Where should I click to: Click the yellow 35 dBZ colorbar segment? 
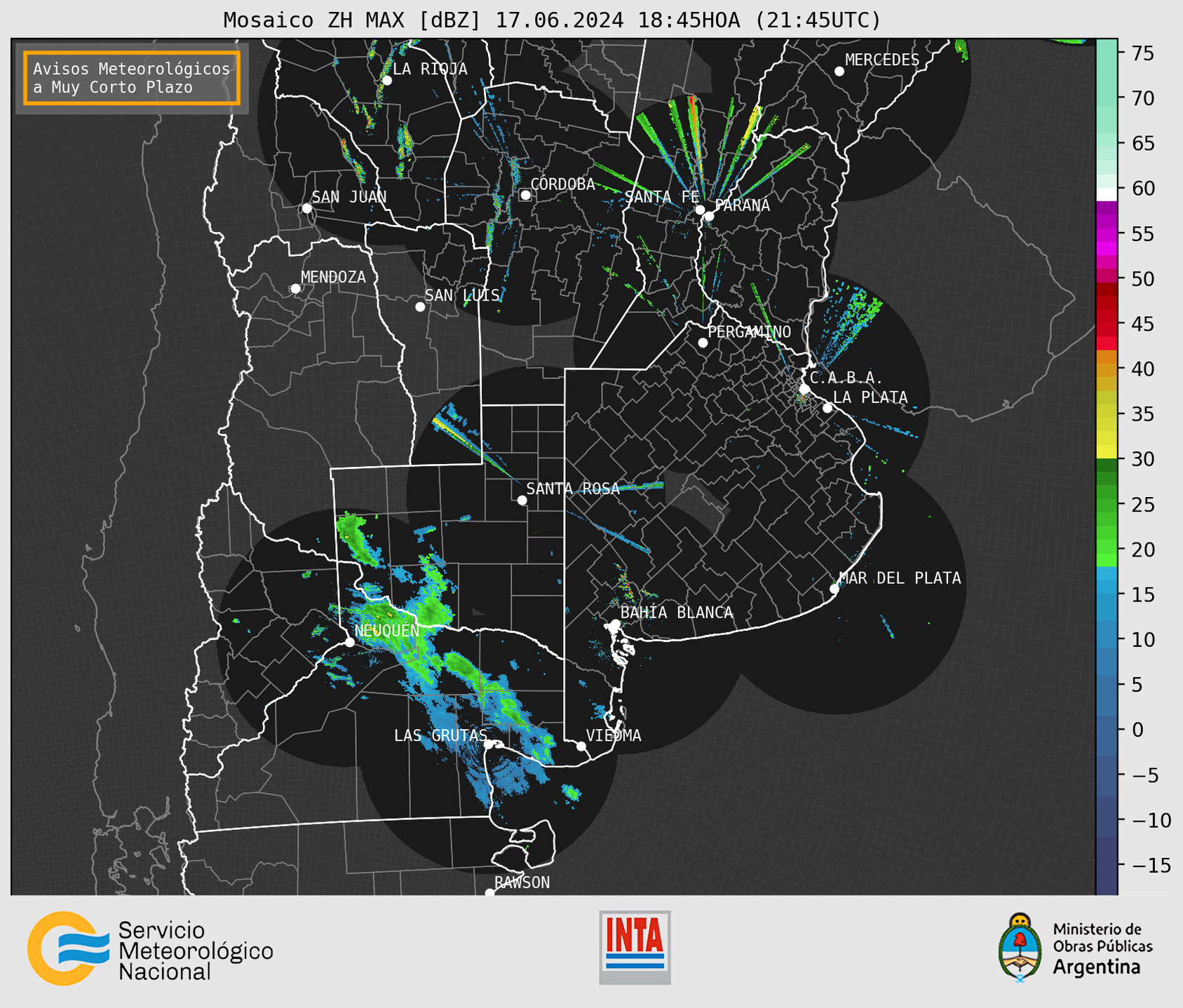point(1107,414)
